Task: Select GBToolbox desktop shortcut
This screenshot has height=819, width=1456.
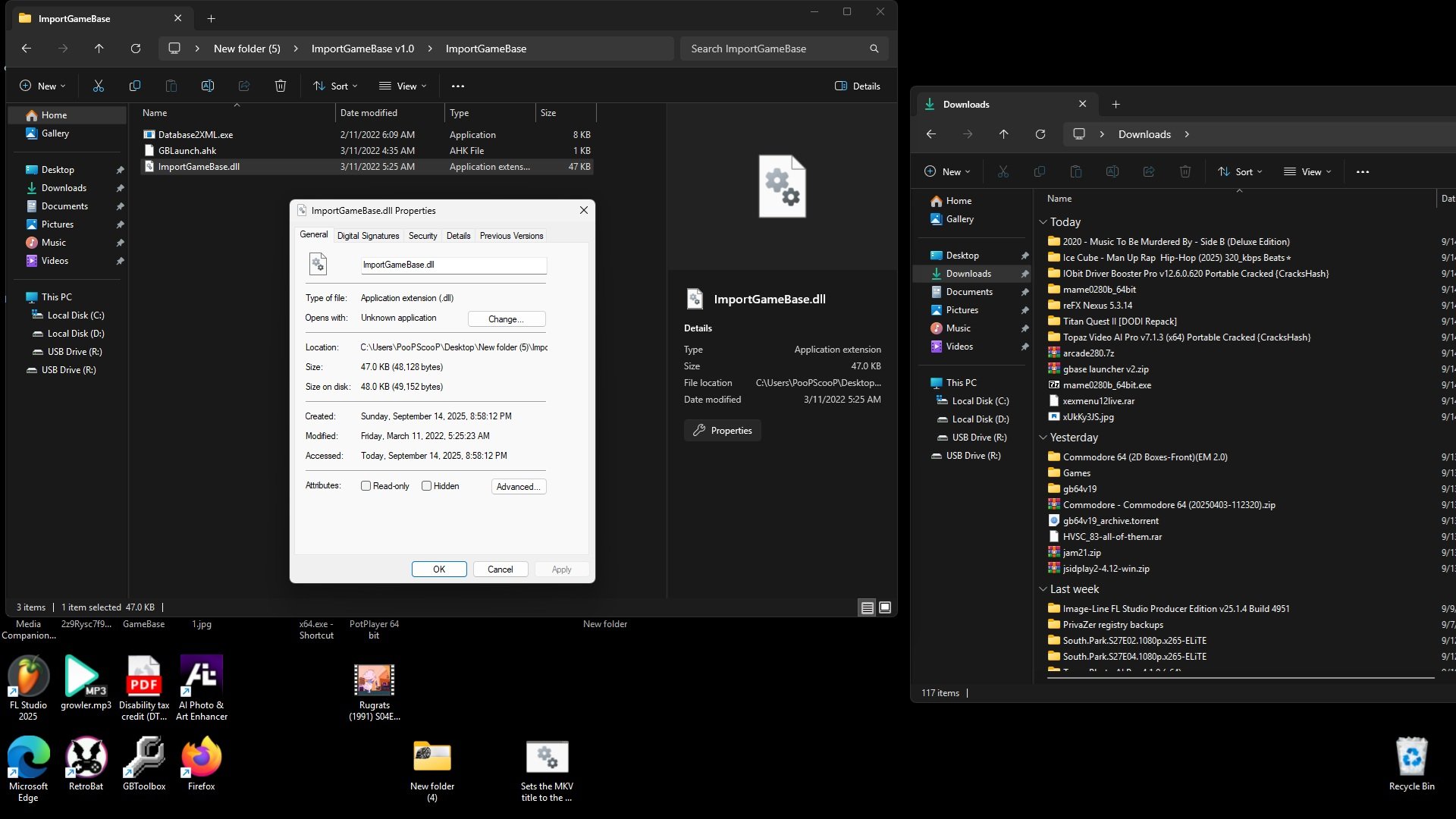Action: (144, 764)
